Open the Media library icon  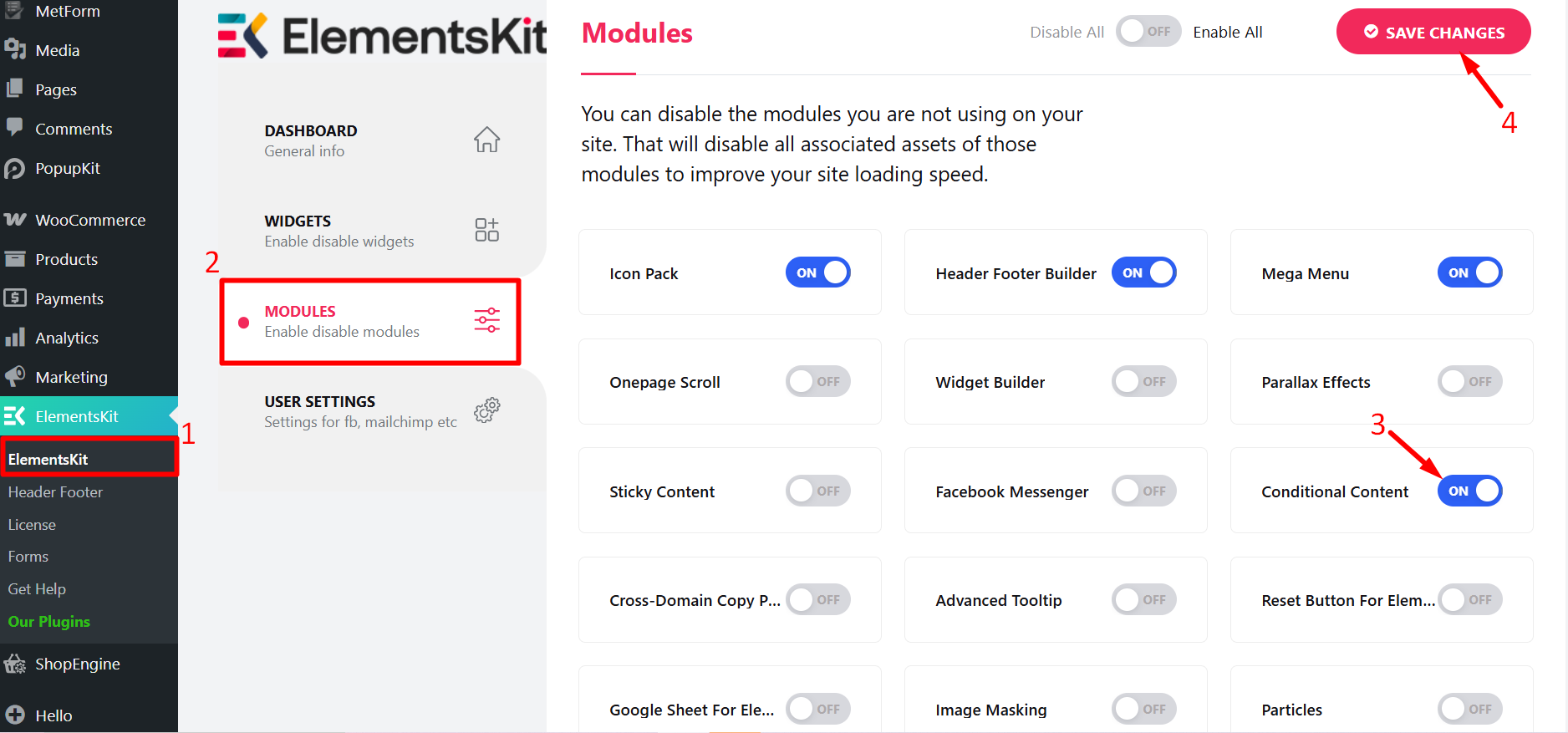[x=16, y=49]
